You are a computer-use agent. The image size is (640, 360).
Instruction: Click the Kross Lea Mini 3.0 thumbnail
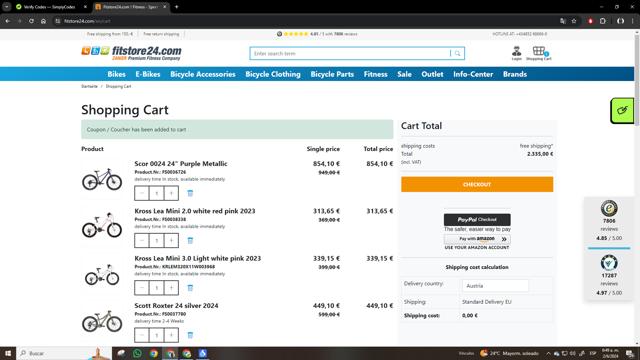click(102, 274)
